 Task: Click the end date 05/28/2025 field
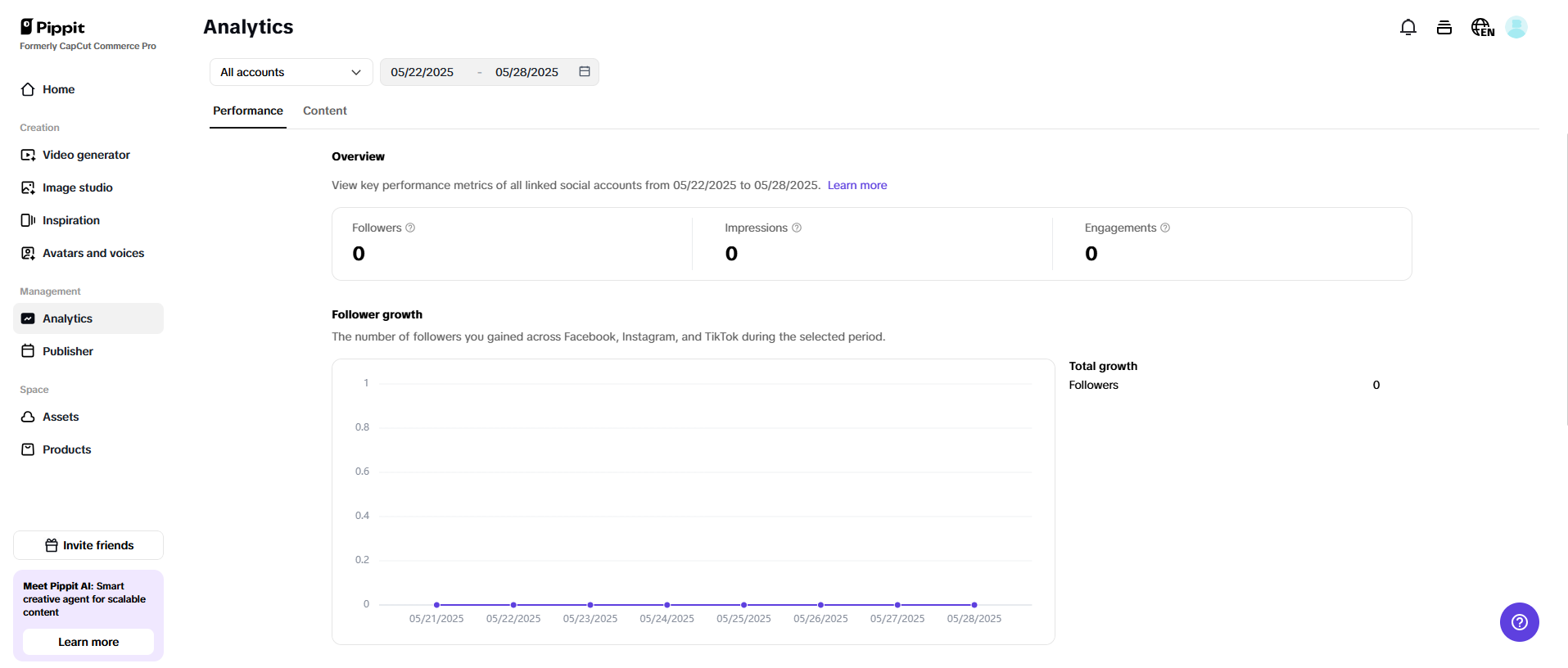pos(526,72)
